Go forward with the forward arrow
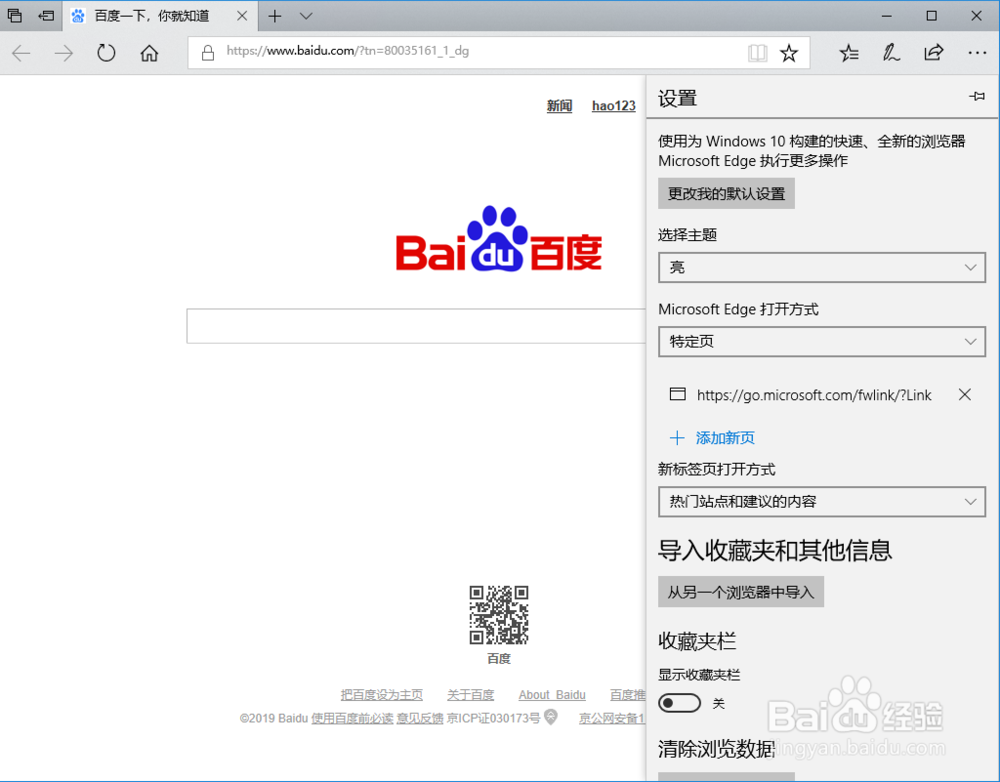 [x=64, y=53]
